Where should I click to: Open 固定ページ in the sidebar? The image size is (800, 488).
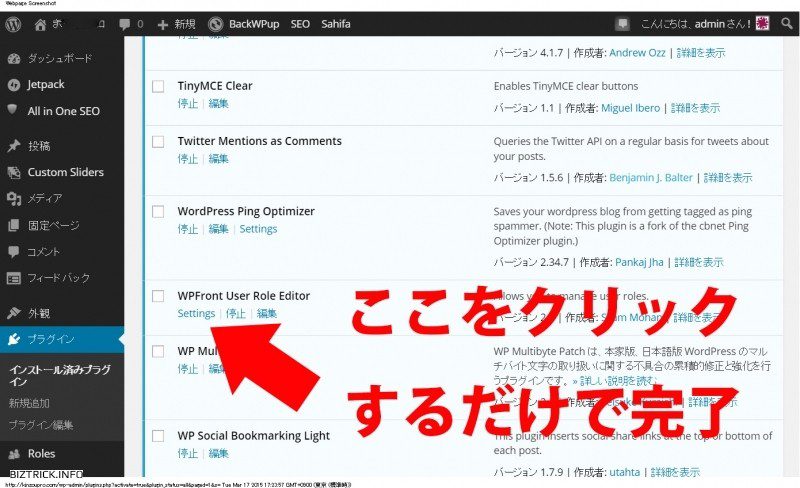tap(54, 225)
